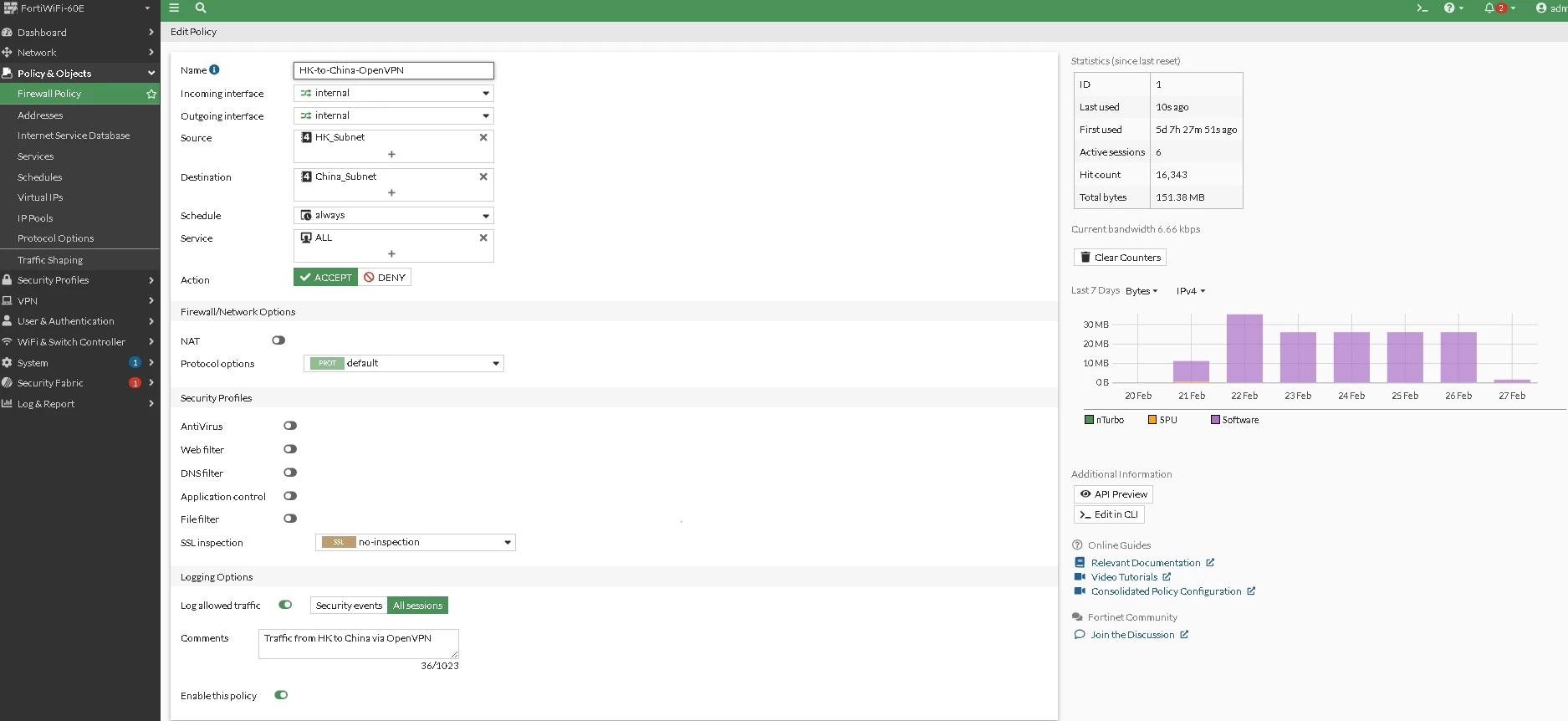
Task: Open Addresses in the sidebar
Action: pos(40,115)
